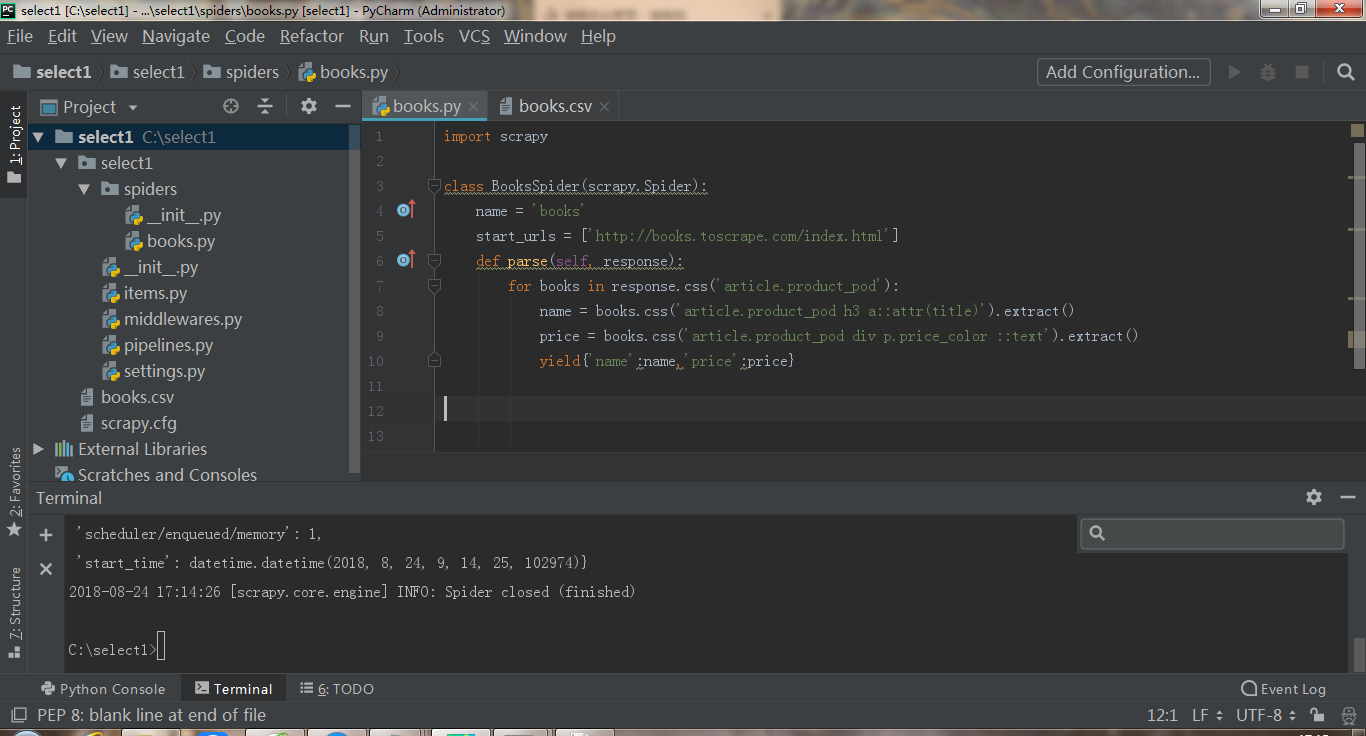Toggle the fold marker on parse method line
This screenshot has width=1366, height=736.
(x=434, y=261)
